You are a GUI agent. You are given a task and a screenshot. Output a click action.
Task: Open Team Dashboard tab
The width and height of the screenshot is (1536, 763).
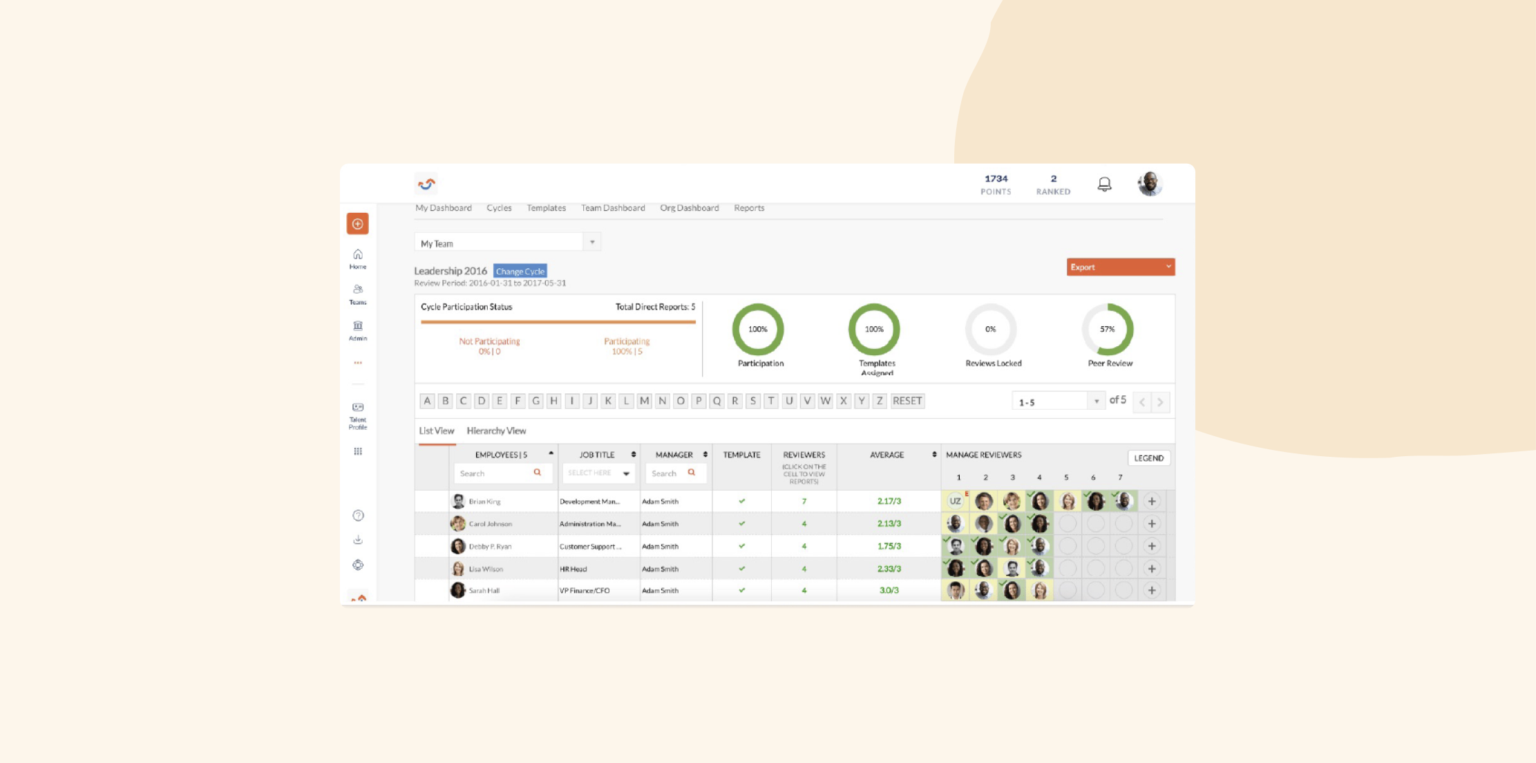tap(613, 208)
